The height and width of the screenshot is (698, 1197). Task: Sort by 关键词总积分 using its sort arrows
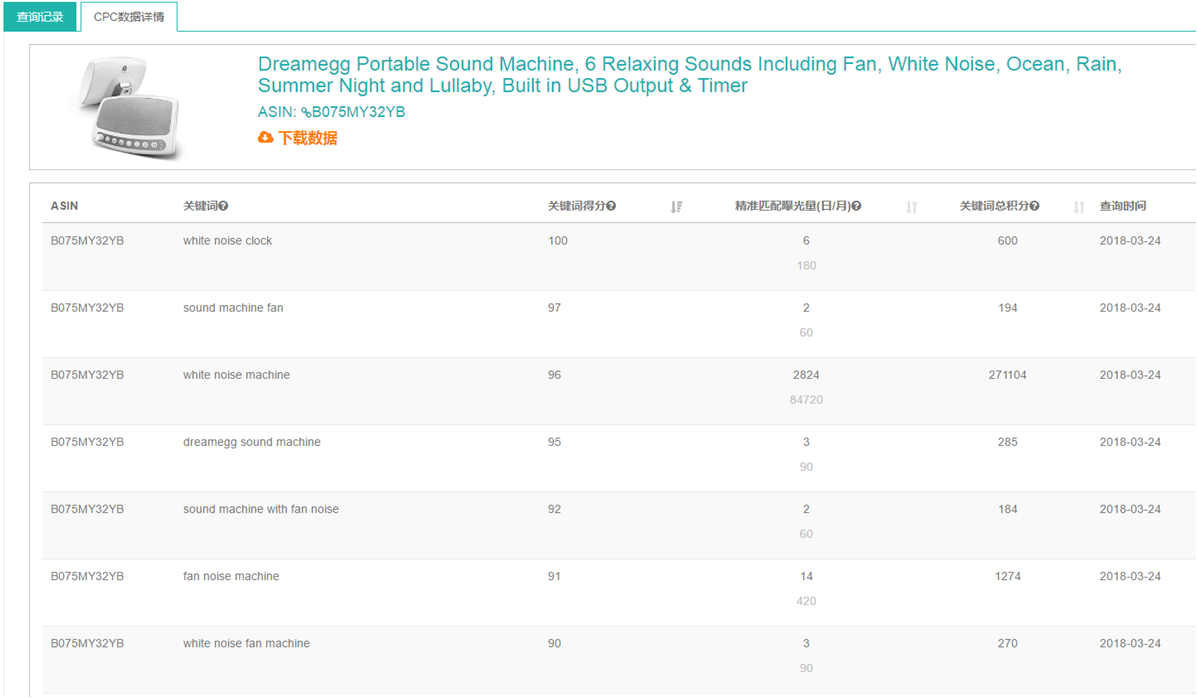point(1078,207)
